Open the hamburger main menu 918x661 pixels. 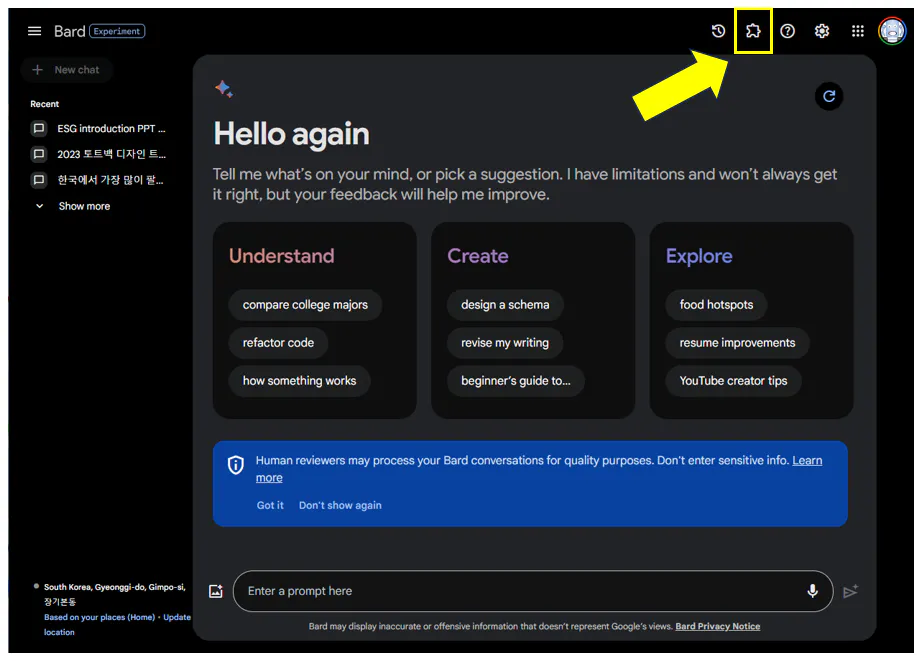[35, 31]
